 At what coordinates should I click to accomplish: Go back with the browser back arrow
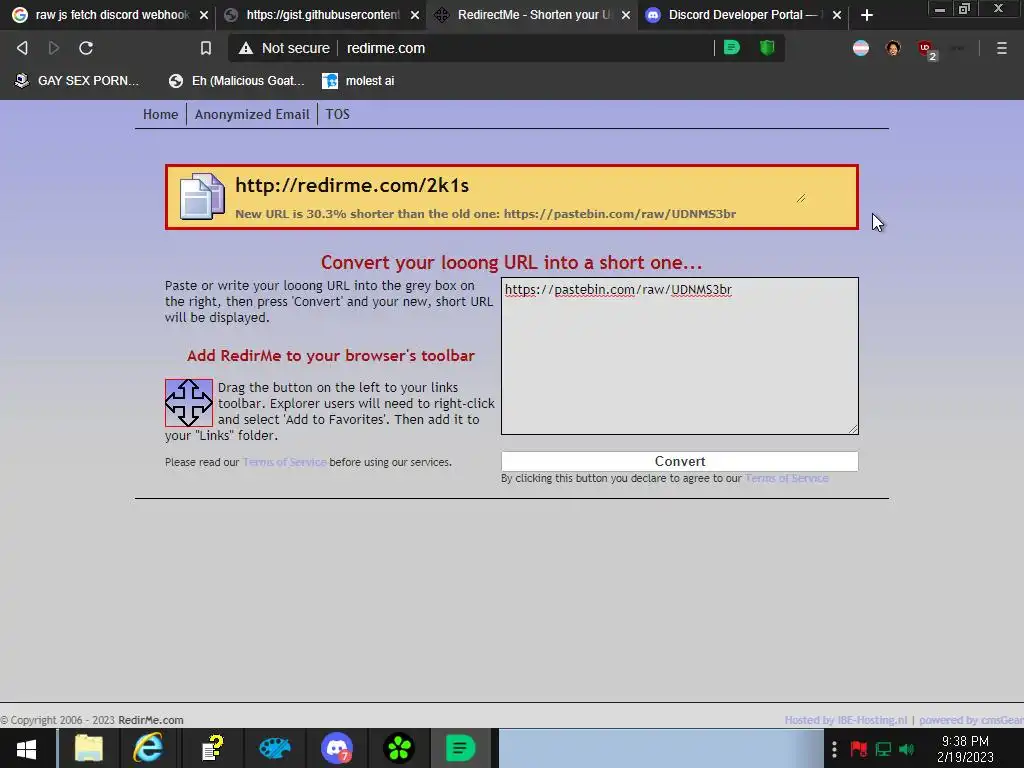point(22,48)
